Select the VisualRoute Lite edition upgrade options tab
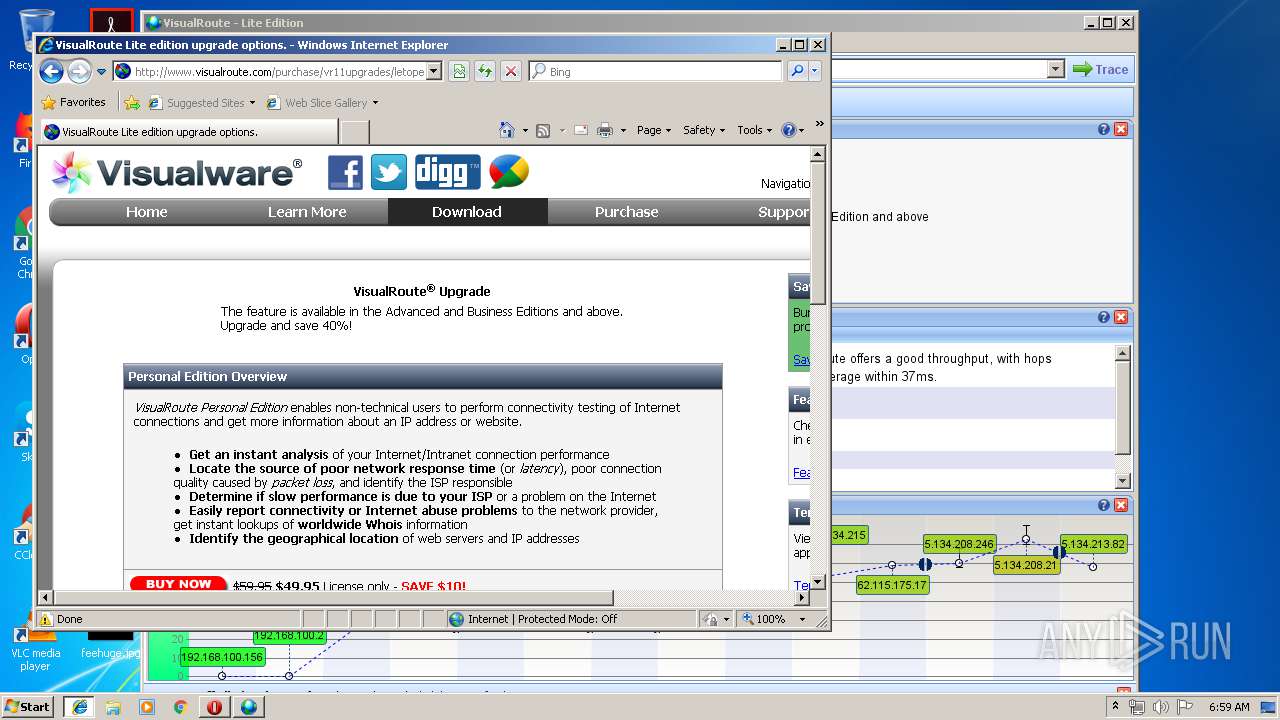The height and width of the screenshot is (720, 1280). tap(187, 131)
